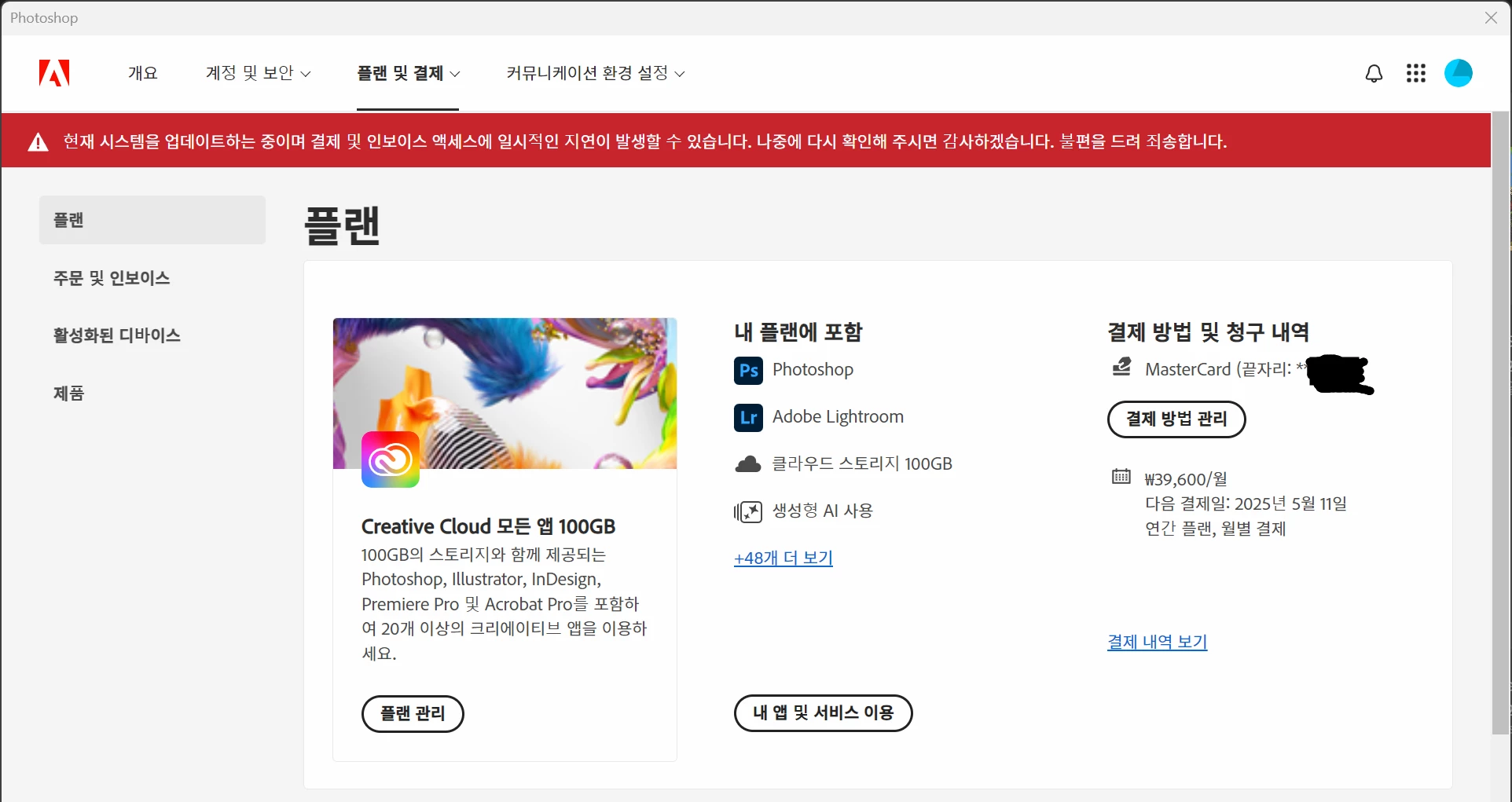Screen dimensions: 1512x802
Task: Open the notifications bell
Action: tap(1374, 74)
